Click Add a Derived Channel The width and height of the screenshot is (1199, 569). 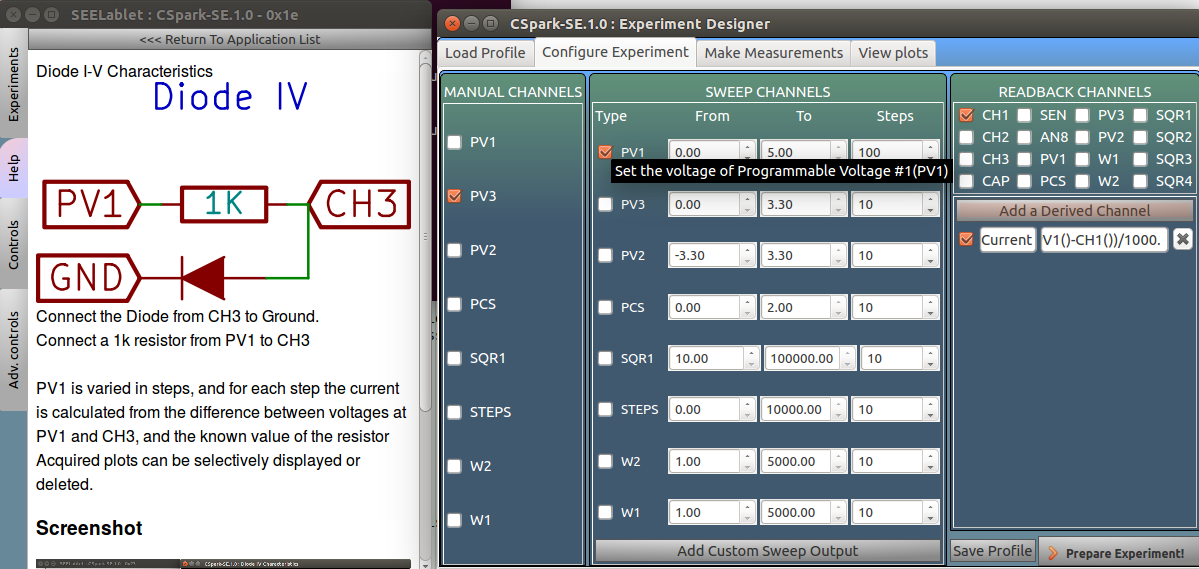[1074, 211]
